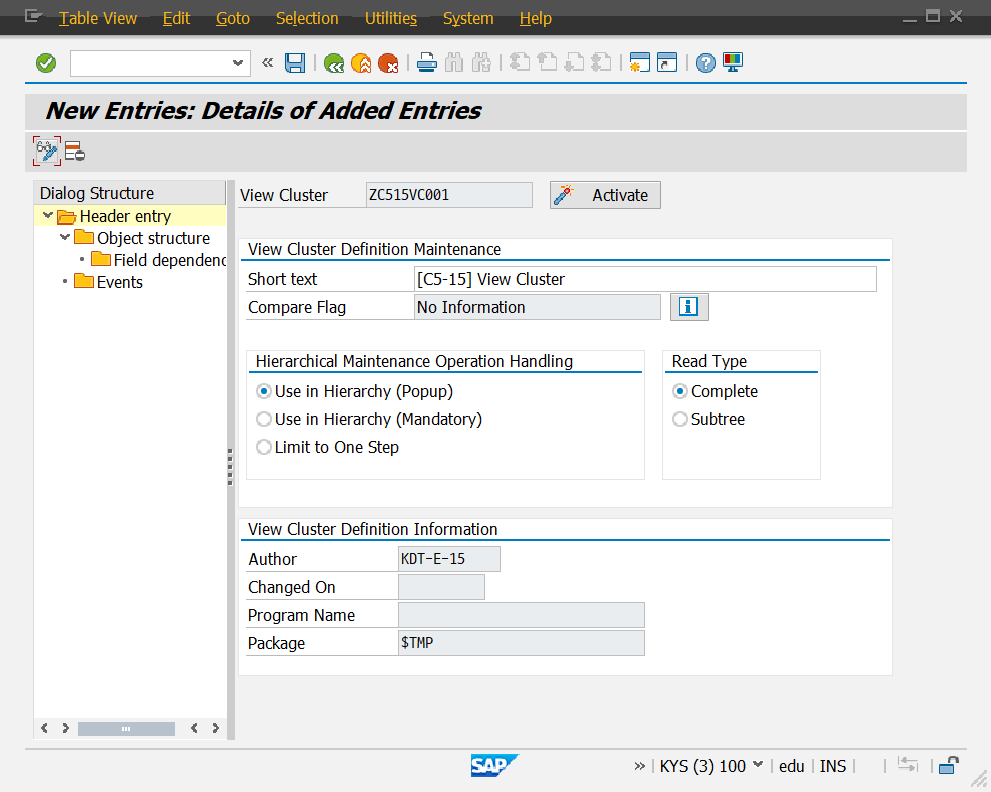Click the green Back arrow icon
The image size is (991, 792).
pos(334,63)
